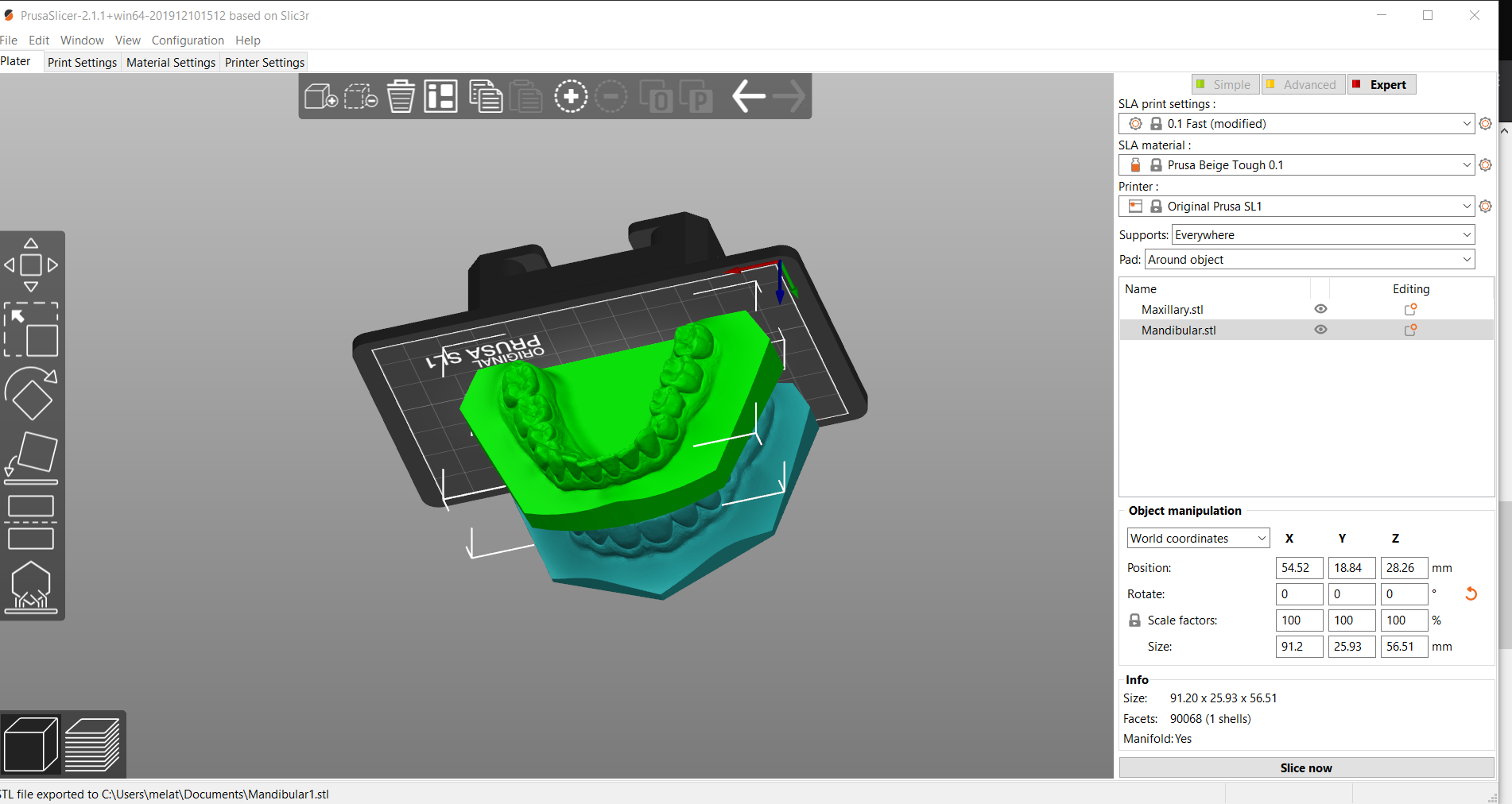Select the Move tool in left toolbar

pyautogui.click(x=31, y=265)
